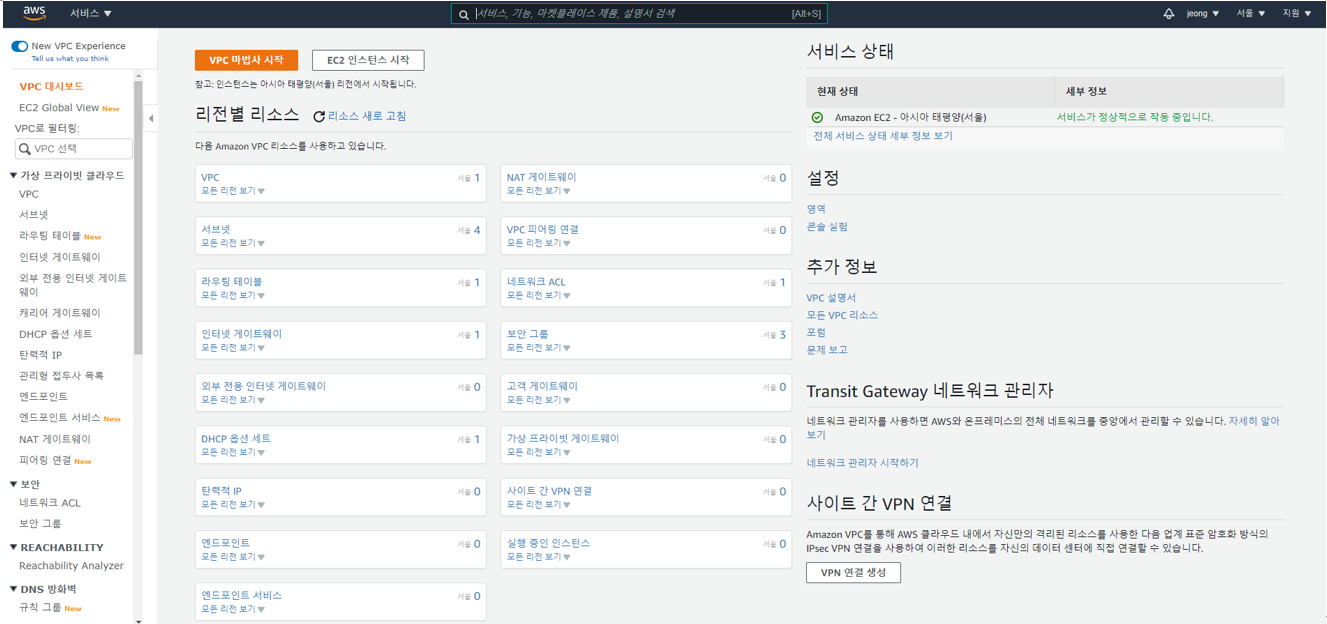
Task: Open the 고객 게이트웨이 resource card link
Action: pyautogui.click(x=542, y=386)
